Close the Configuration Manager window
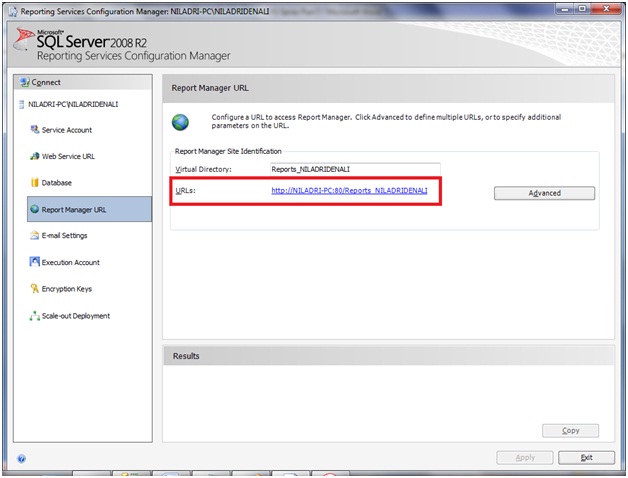The height and width of the screenshot is (478, 628). click(606, 8)
